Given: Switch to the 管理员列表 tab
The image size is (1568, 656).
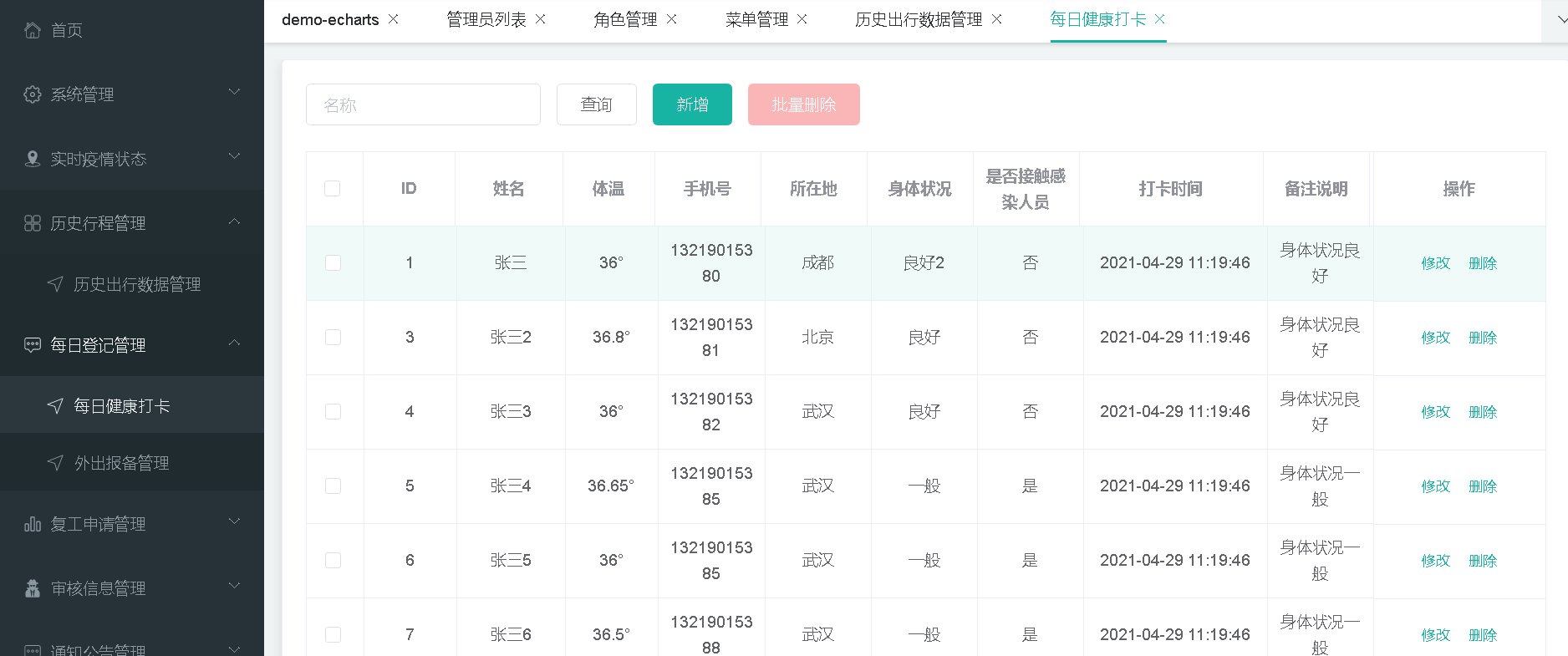Looking at the screenshot, I should click(x=486, y=19).
